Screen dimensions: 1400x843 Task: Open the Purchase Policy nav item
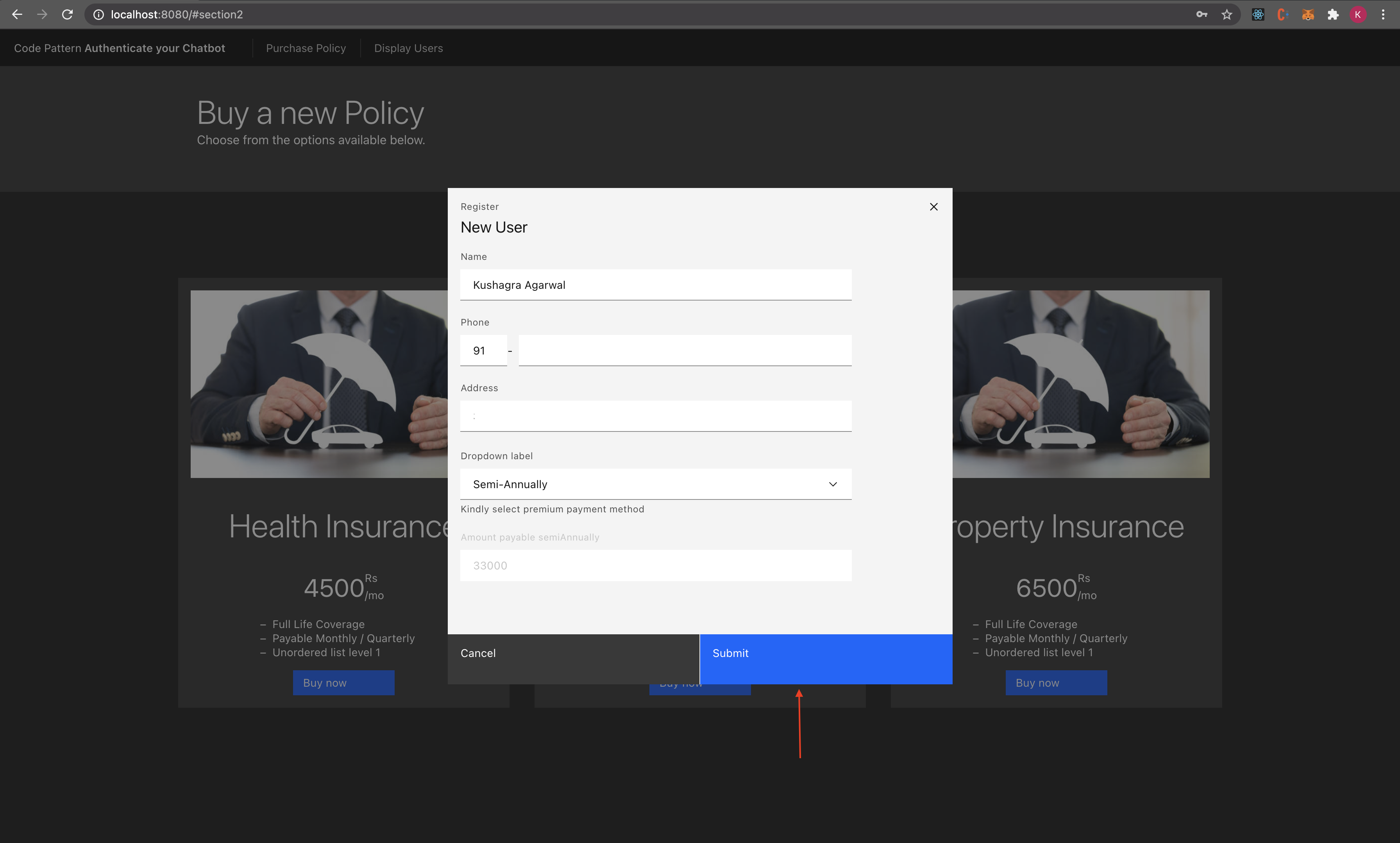(306, 48)
